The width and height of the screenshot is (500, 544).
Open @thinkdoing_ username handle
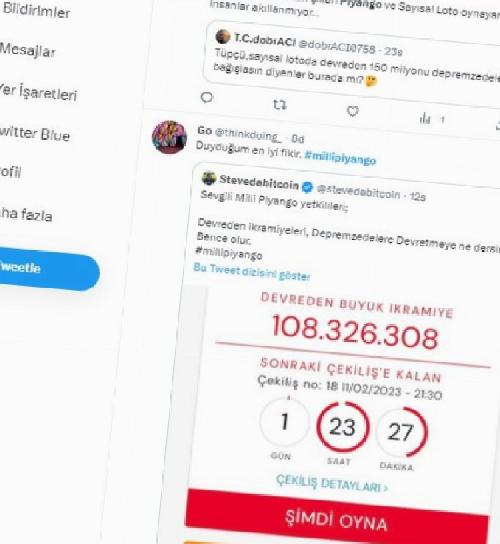248,135
